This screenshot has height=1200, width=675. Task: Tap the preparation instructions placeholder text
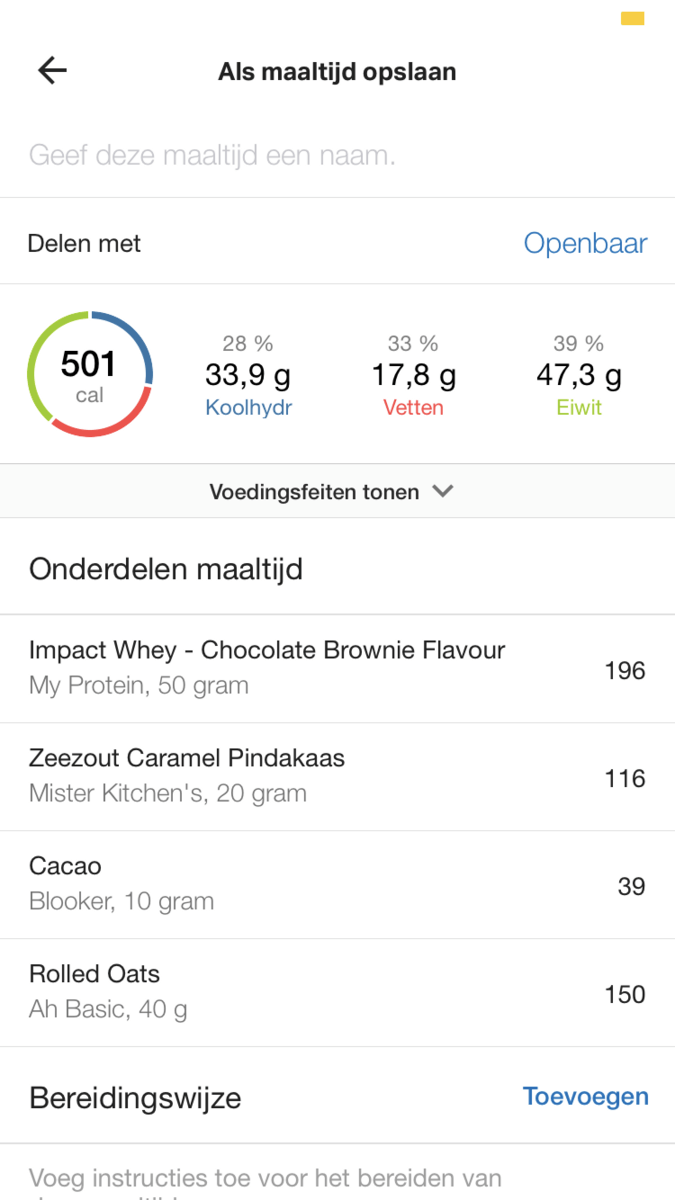click(265, 1180)
